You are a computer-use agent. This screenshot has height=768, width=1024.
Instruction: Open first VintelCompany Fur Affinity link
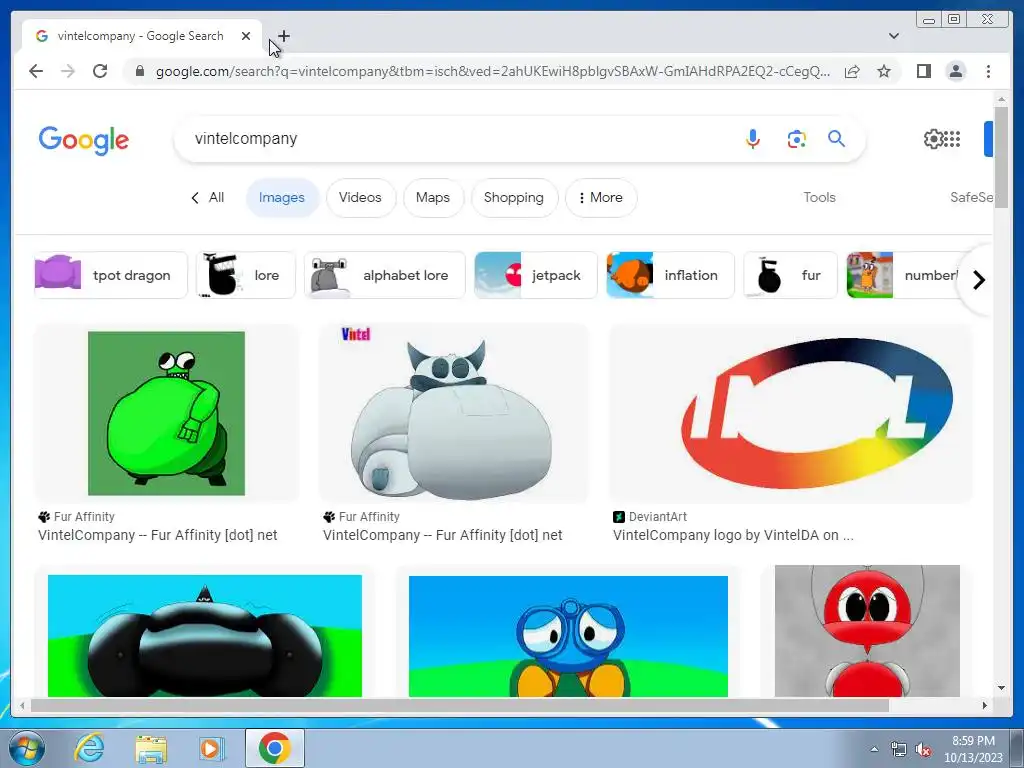157,536
